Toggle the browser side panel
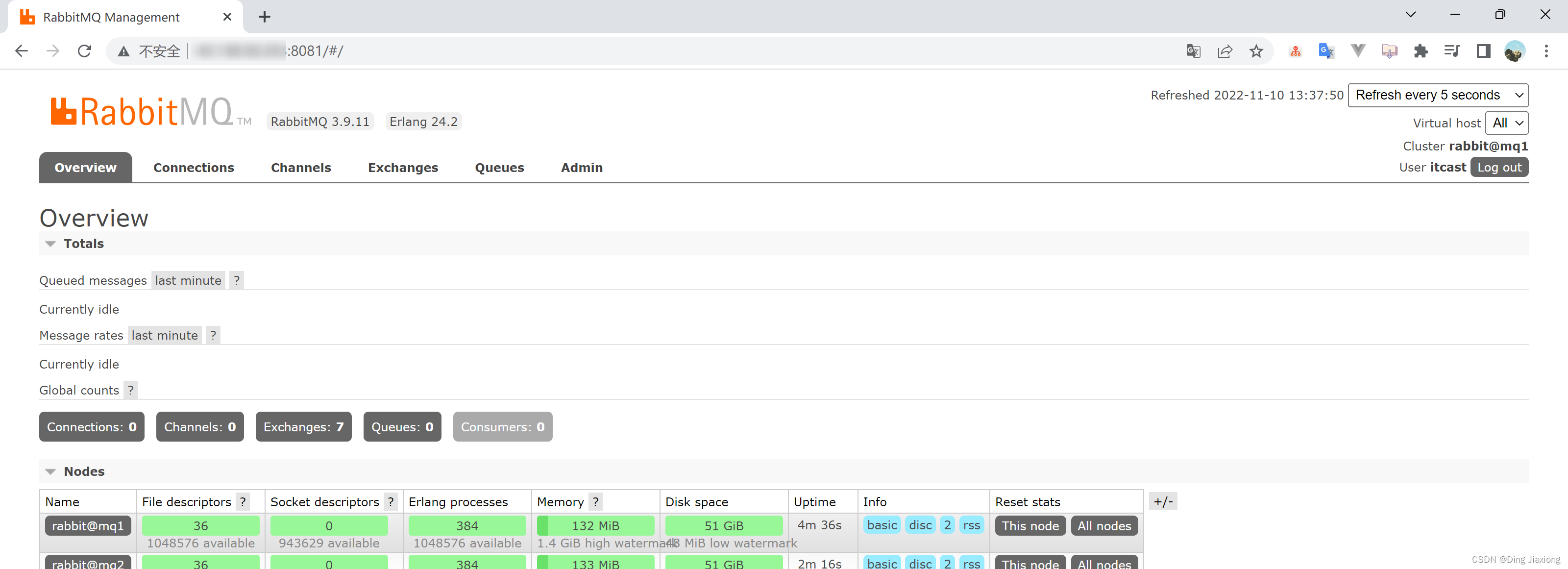1568x569 pixels. pyautogui.click(x=1483, y=51)
